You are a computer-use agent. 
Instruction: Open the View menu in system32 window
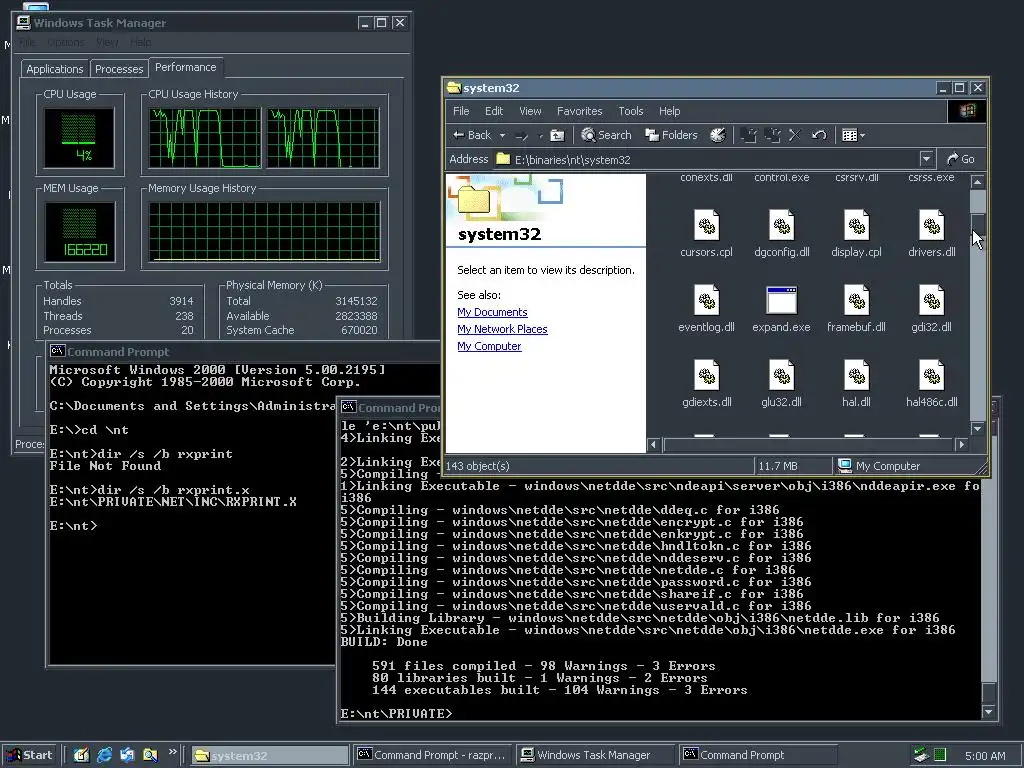tap(530, 111)
